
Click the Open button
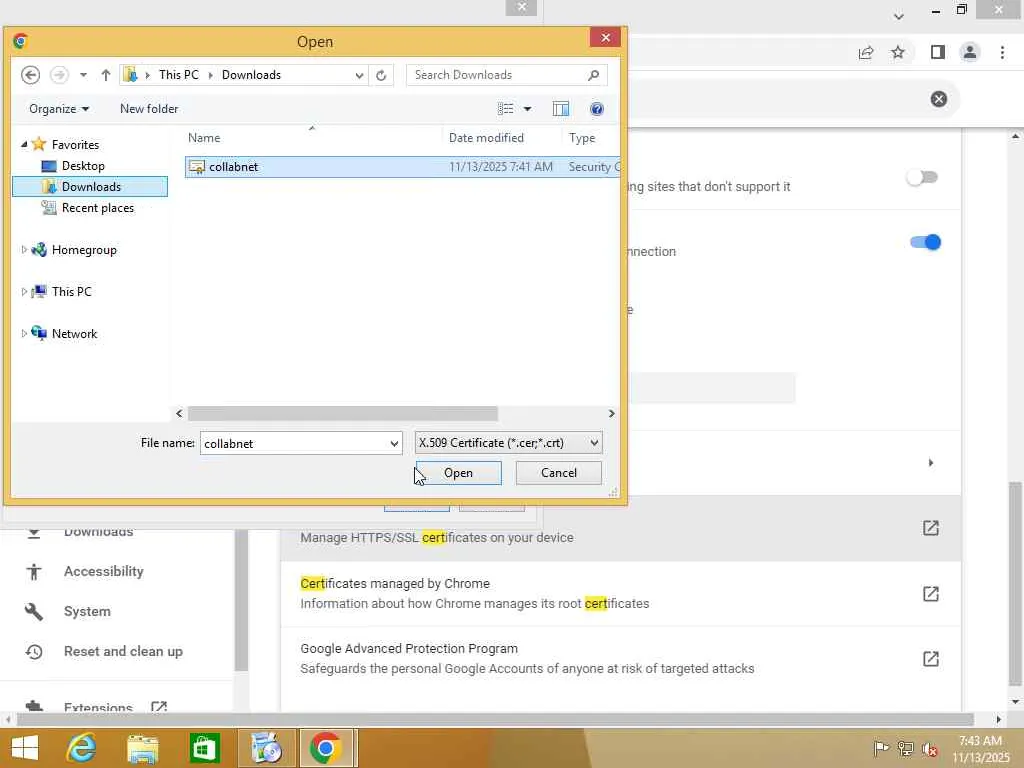tap(458, 473)
